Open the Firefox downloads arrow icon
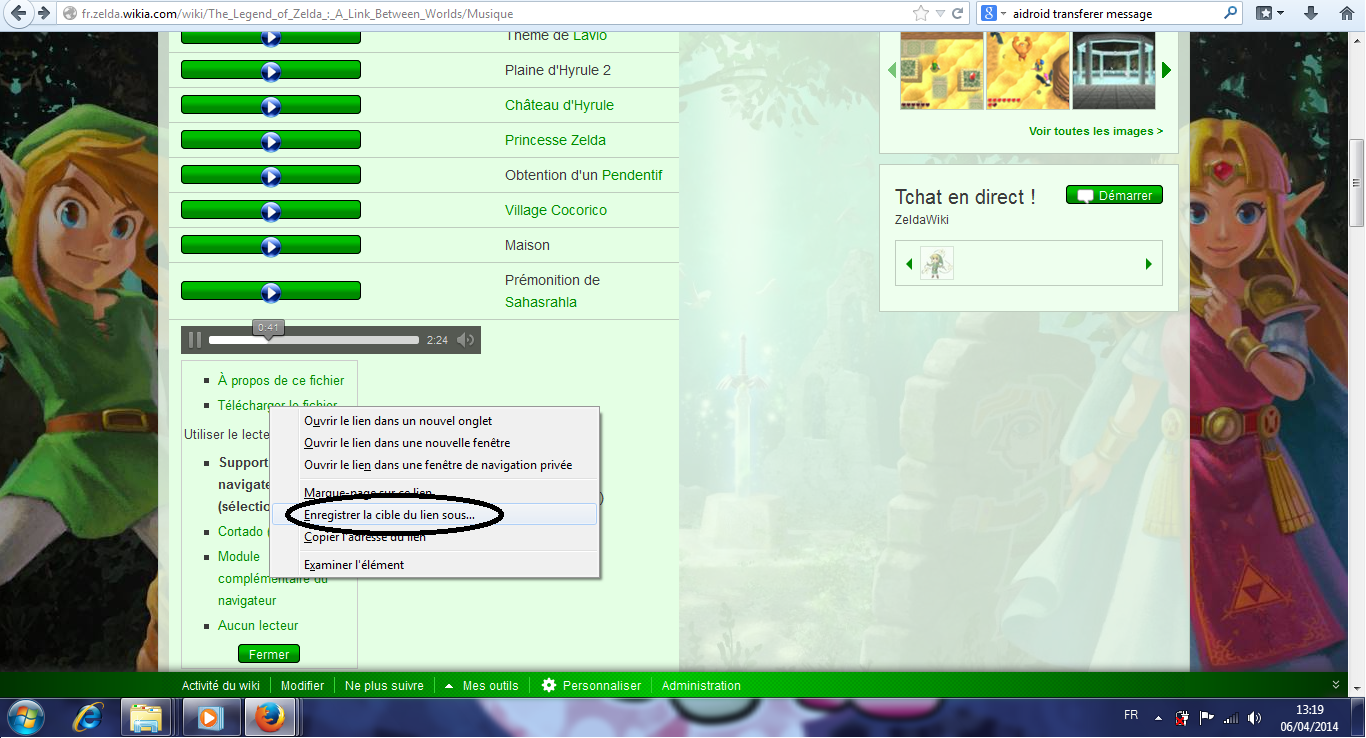Screen dimensions: 1366x738 [x=1310, y=14]
